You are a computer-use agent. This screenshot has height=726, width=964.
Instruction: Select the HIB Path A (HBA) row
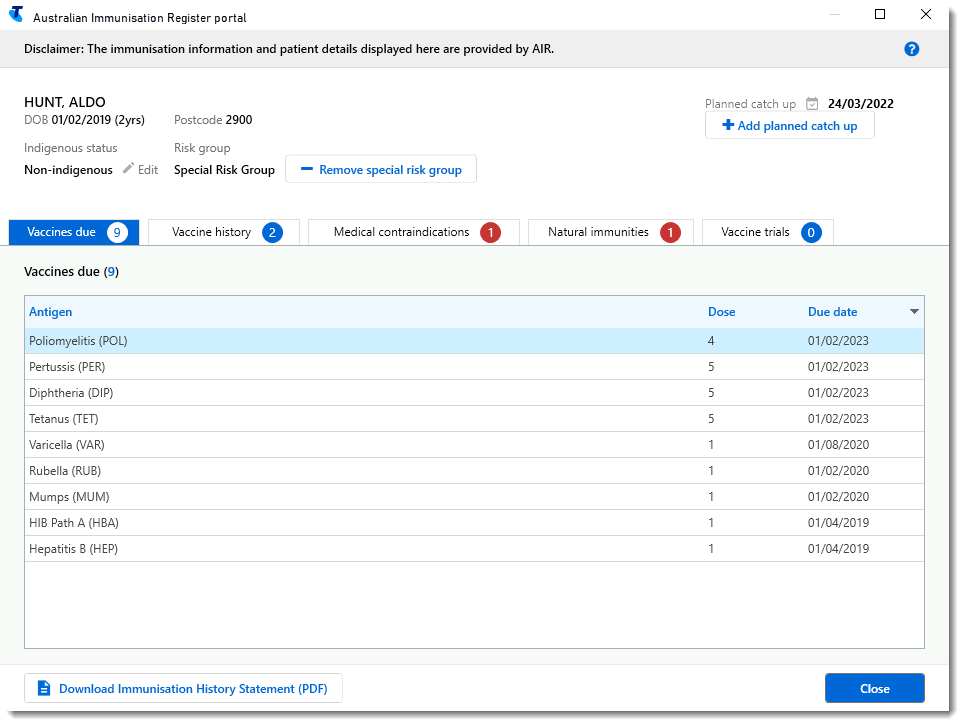click(x=474, y=523)
